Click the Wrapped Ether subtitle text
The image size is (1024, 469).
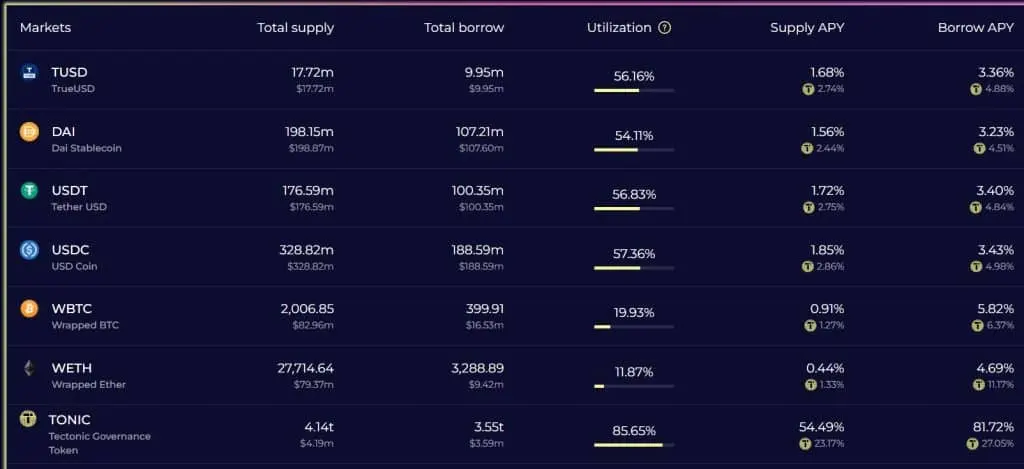click(x=89, y=385)
